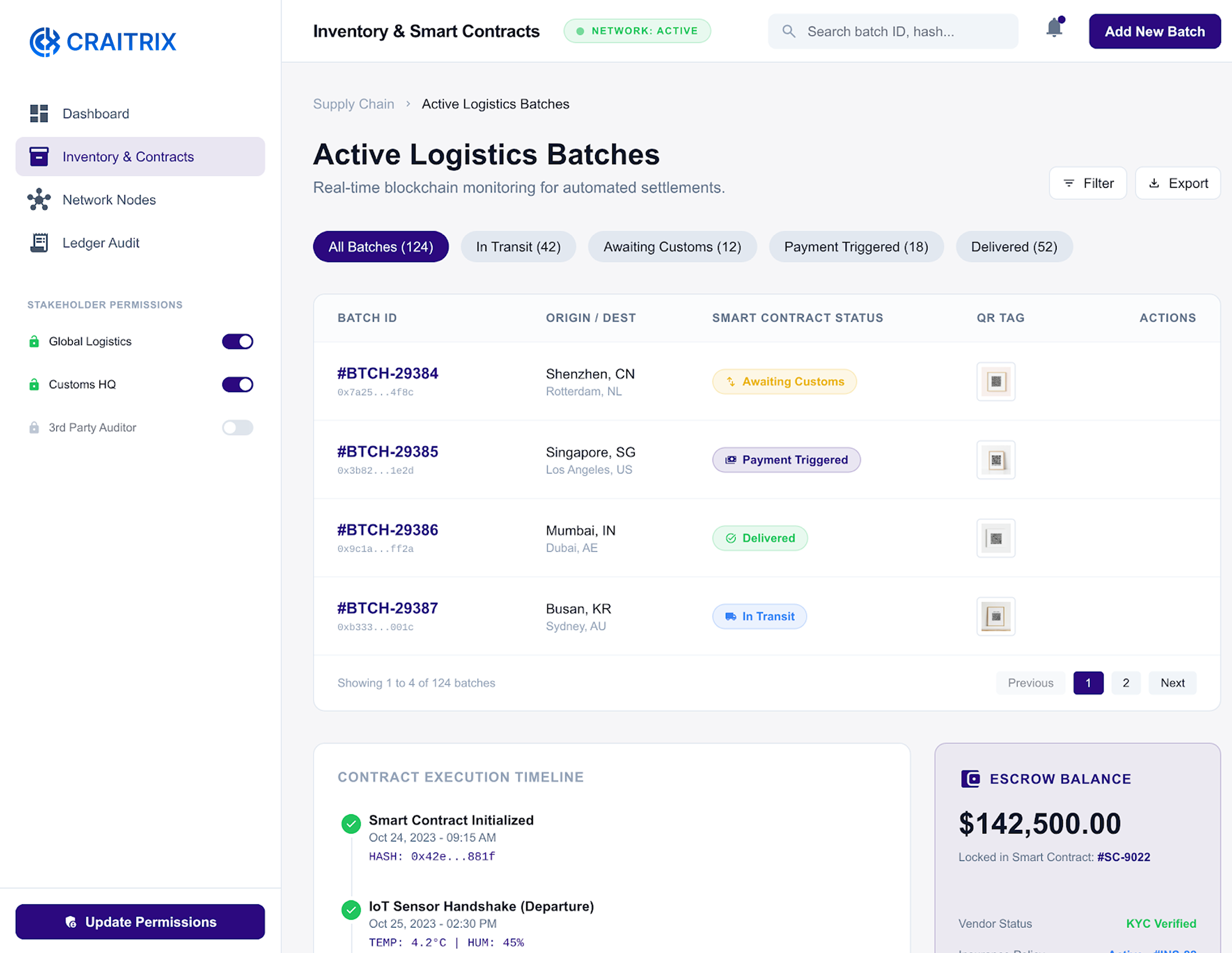The image size is (1232, 953).
Task: Enable the 3rd Party Auditor toggle
Action: pyautogui.click(x=238, y=428)
